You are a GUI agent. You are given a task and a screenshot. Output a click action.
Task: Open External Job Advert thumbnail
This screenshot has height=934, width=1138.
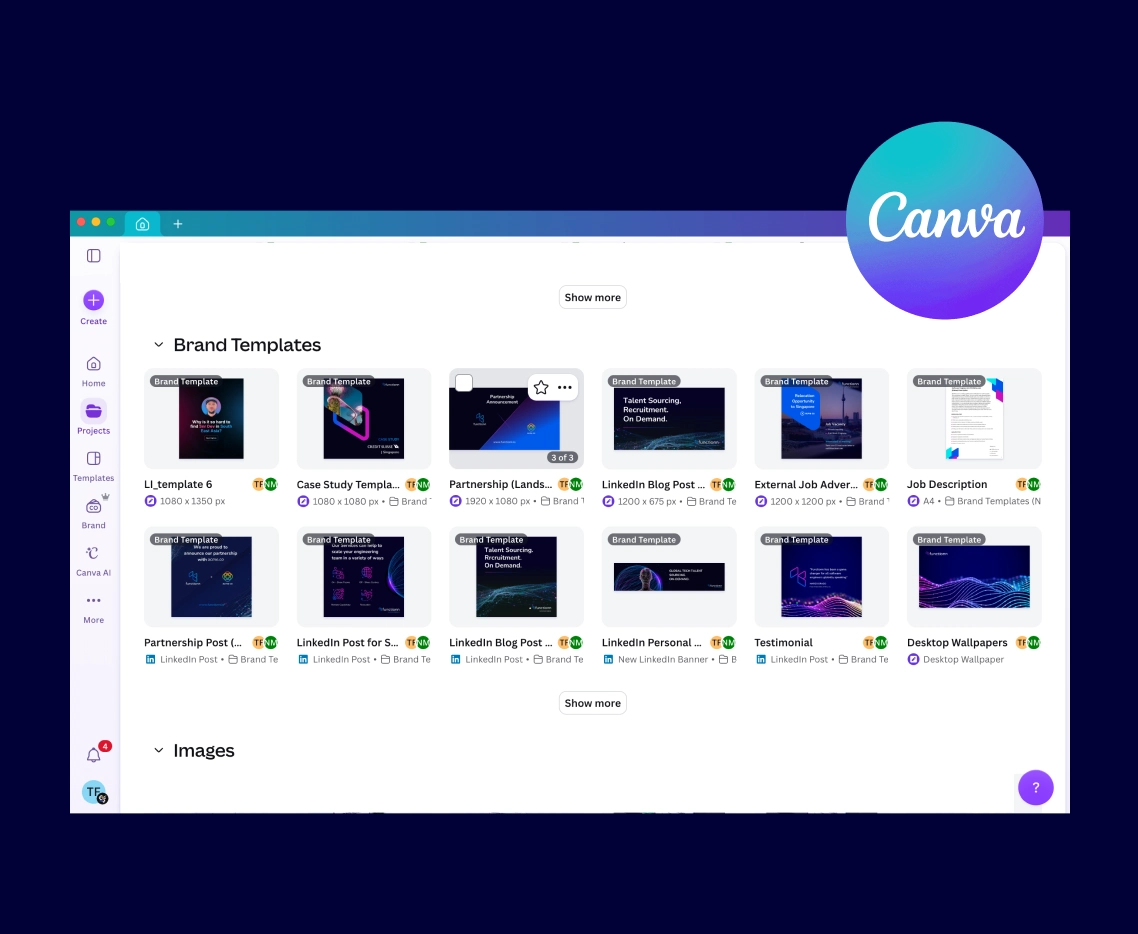click(822, 419)
